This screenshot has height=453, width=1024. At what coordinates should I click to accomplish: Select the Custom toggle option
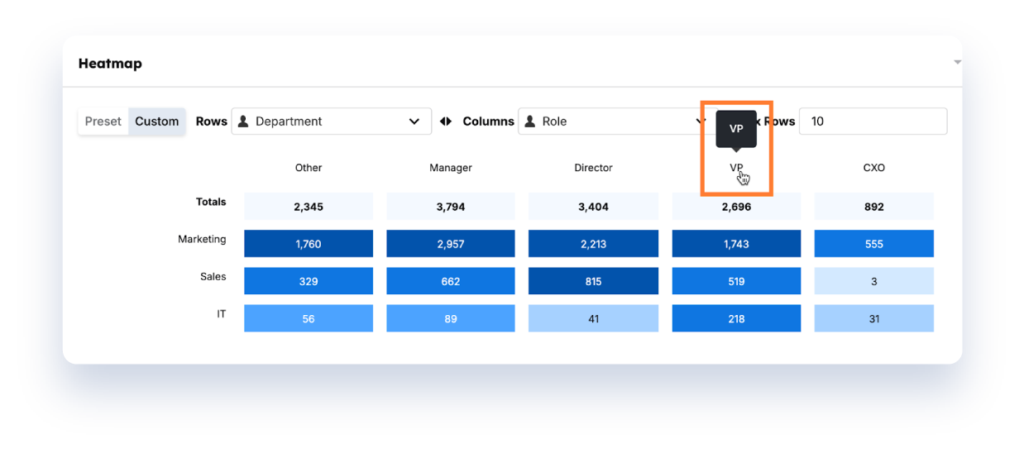click(157, 122)
